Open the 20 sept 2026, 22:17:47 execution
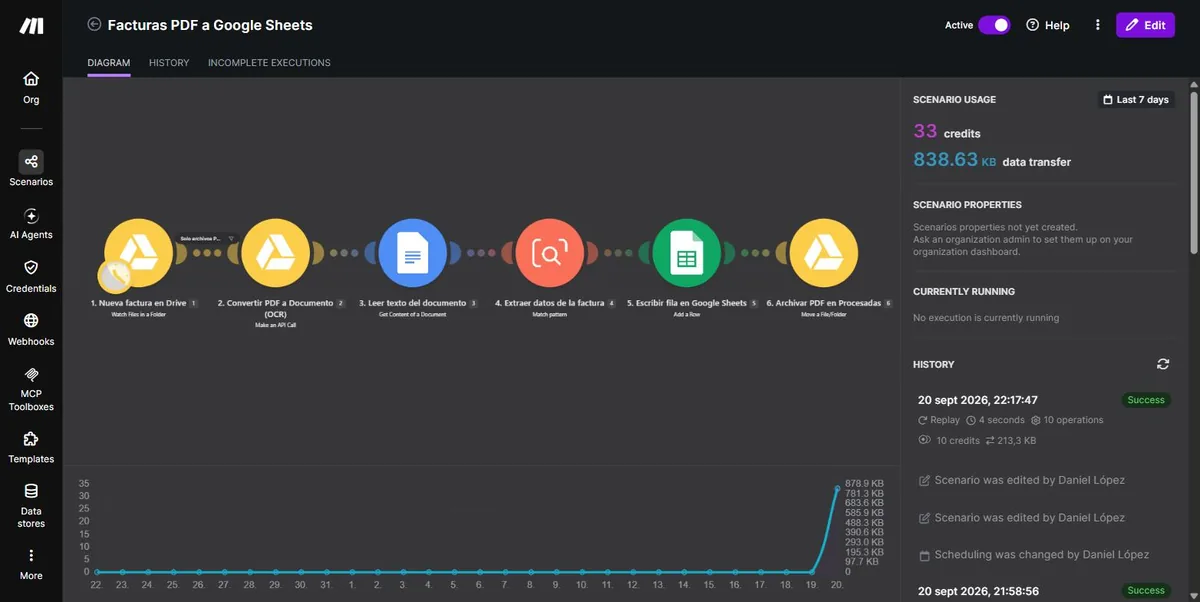Image resolution: width=1200 pixels, height=602 pixels. pyautogui.click(x=978, y=400)
